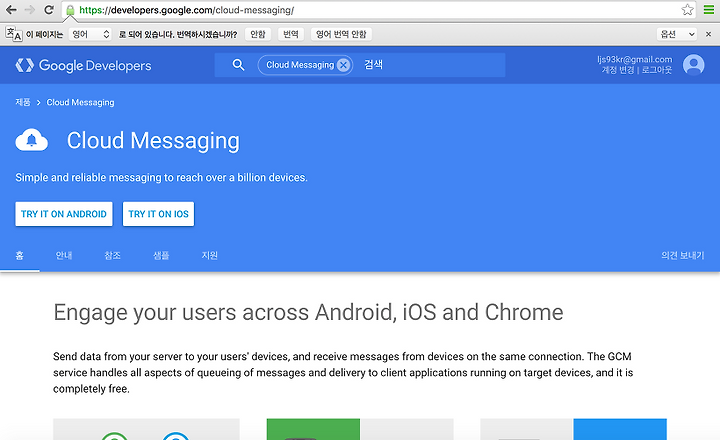This screenshot has width=720, height=440.
Task: Open the 옵션 options dropdown
Action: pyautogui.click(x=677, y=34)
